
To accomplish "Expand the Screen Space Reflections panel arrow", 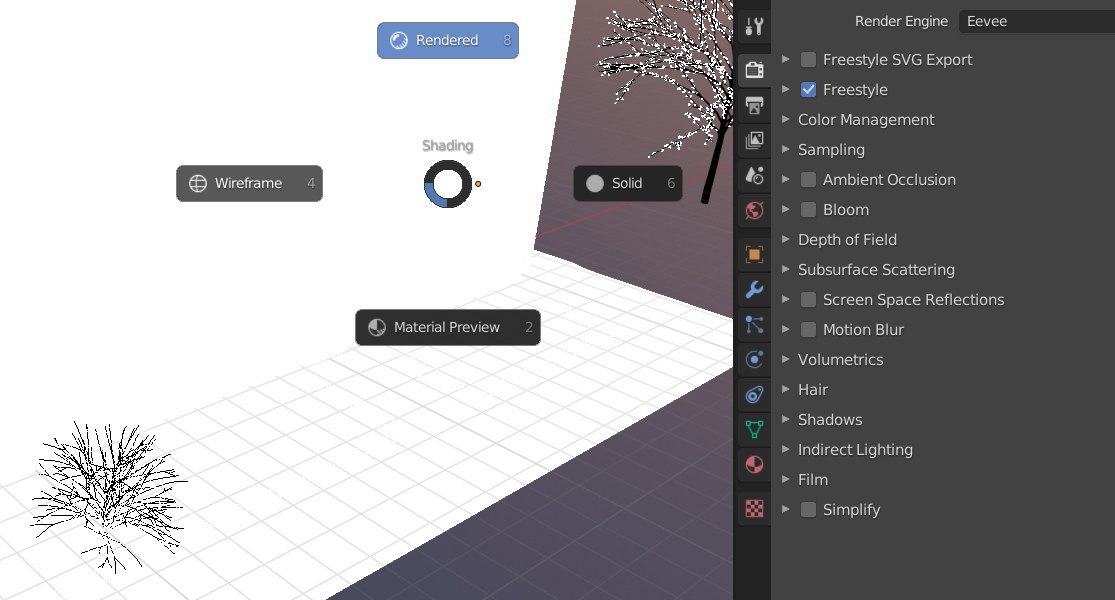I will pyautogui.click(x=786, y=299).
